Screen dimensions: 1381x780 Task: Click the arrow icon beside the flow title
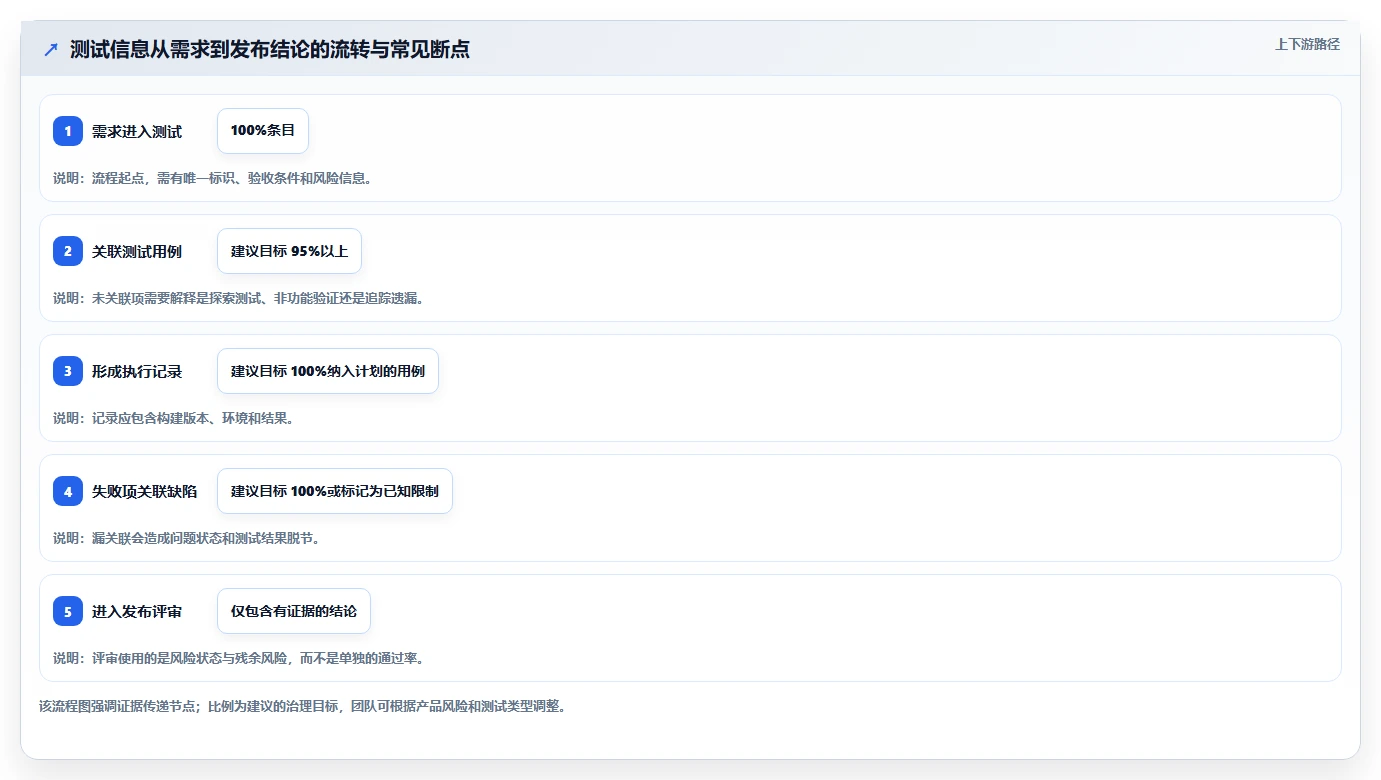coord(51,50)
